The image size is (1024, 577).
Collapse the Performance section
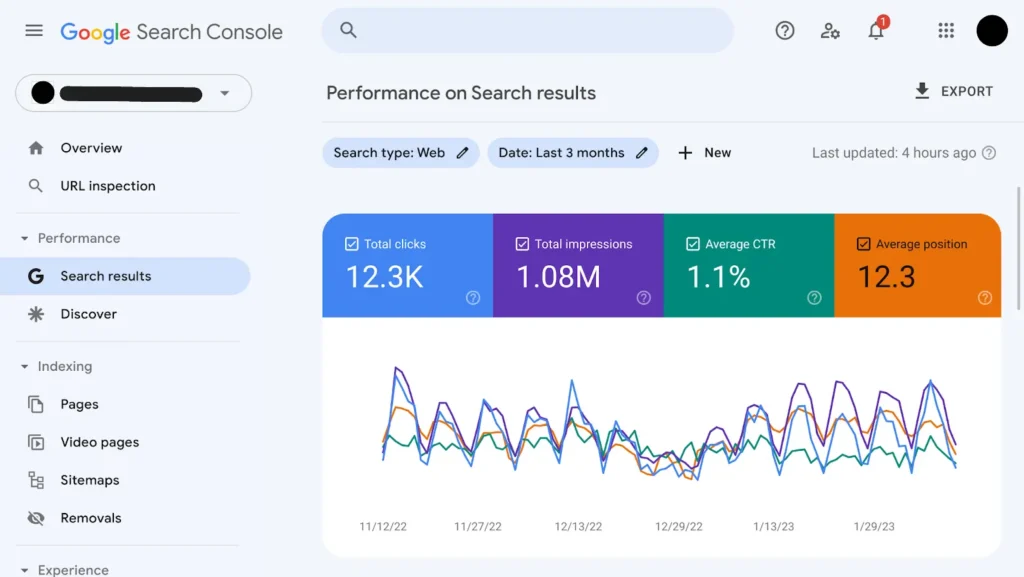click(25, 238)
